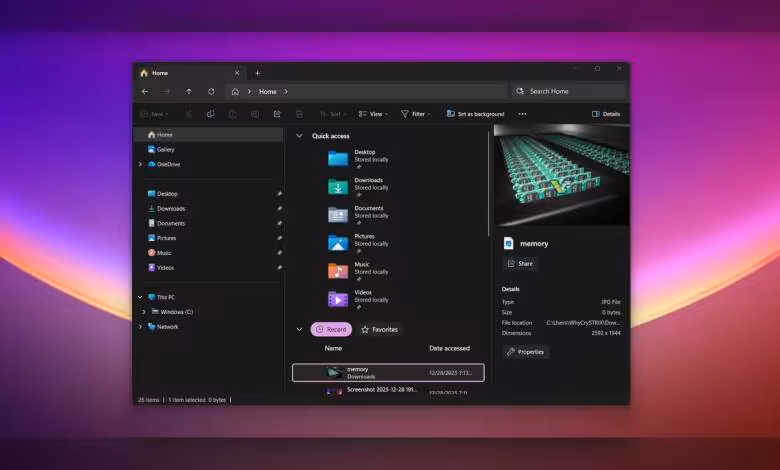This screenshot has width=780, height=470.
Task: Add a new tab with plus
Action: click(257, 73)
